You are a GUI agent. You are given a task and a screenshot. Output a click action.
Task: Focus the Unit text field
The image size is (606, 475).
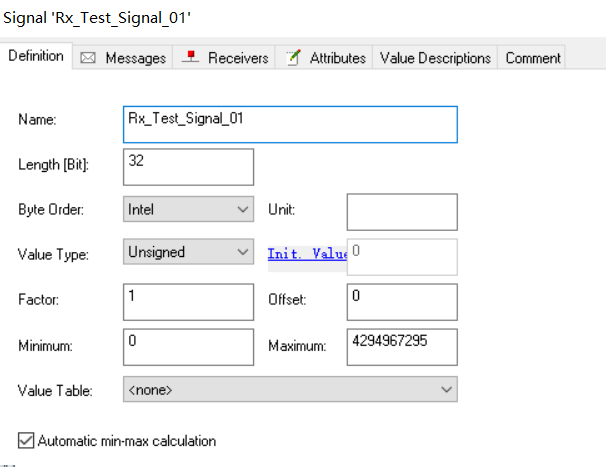click(402, 212)
